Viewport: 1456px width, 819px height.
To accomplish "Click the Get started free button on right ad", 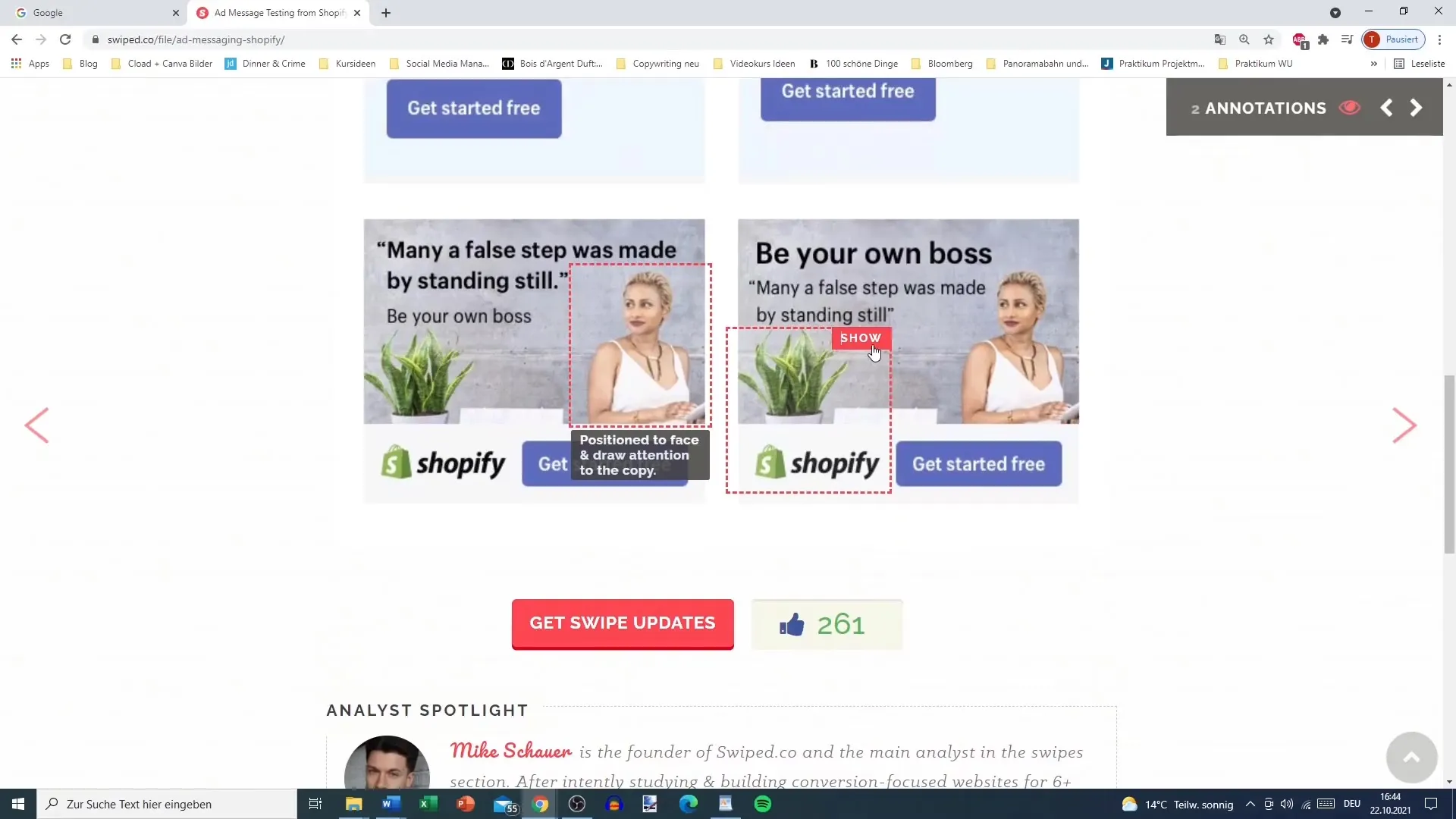I will [980, 463].
